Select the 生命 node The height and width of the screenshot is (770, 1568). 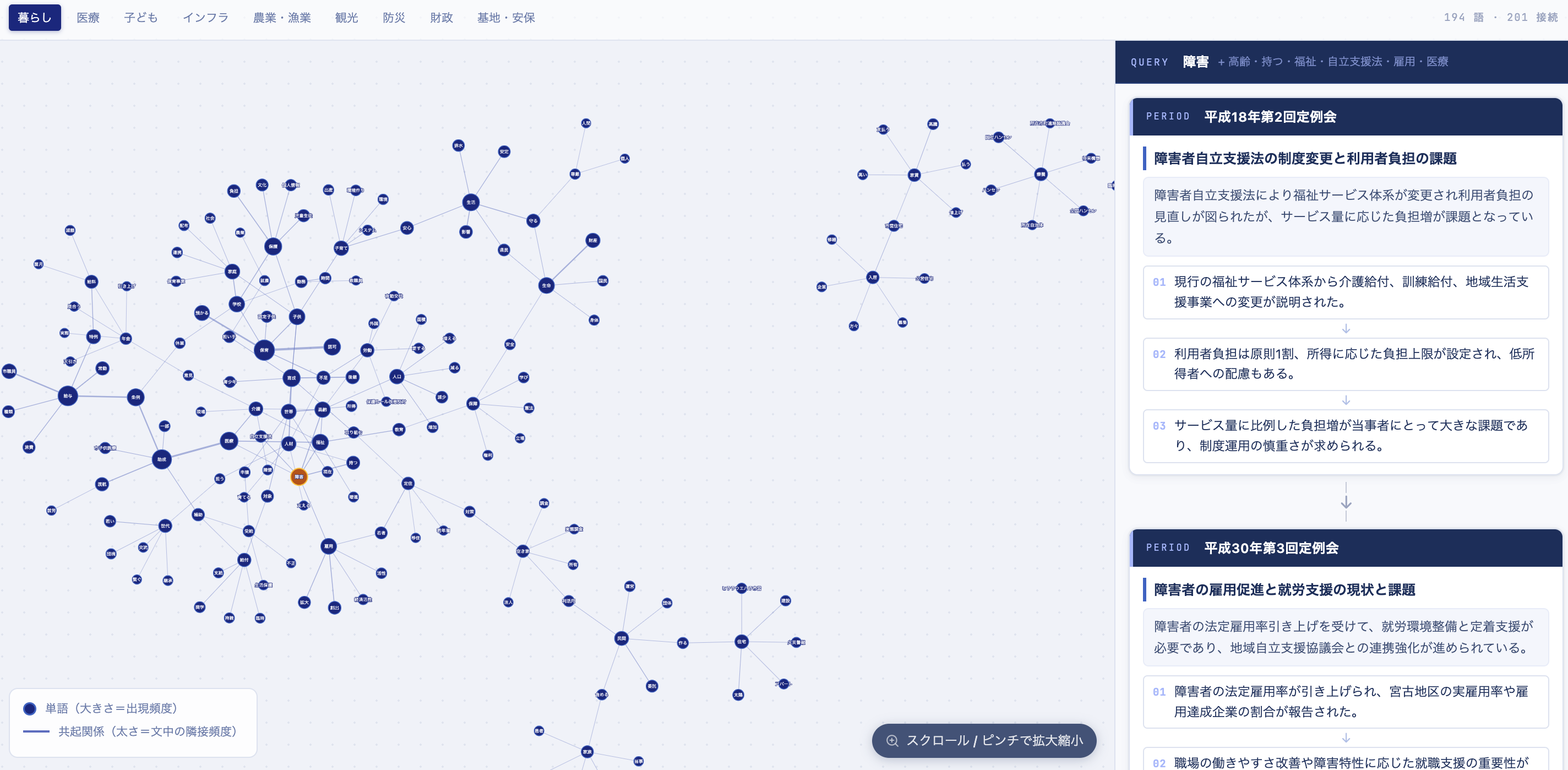547,285
